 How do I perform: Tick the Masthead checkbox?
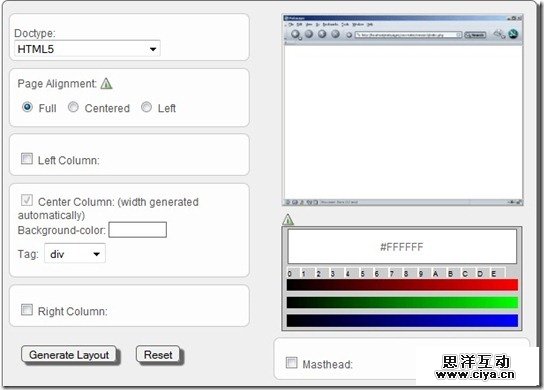[291, 363]
